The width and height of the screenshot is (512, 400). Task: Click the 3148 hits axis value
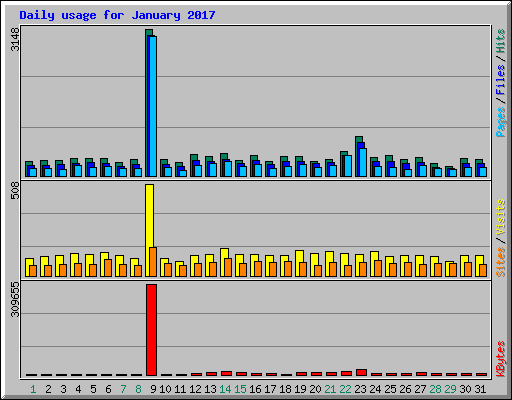[15, 39]
